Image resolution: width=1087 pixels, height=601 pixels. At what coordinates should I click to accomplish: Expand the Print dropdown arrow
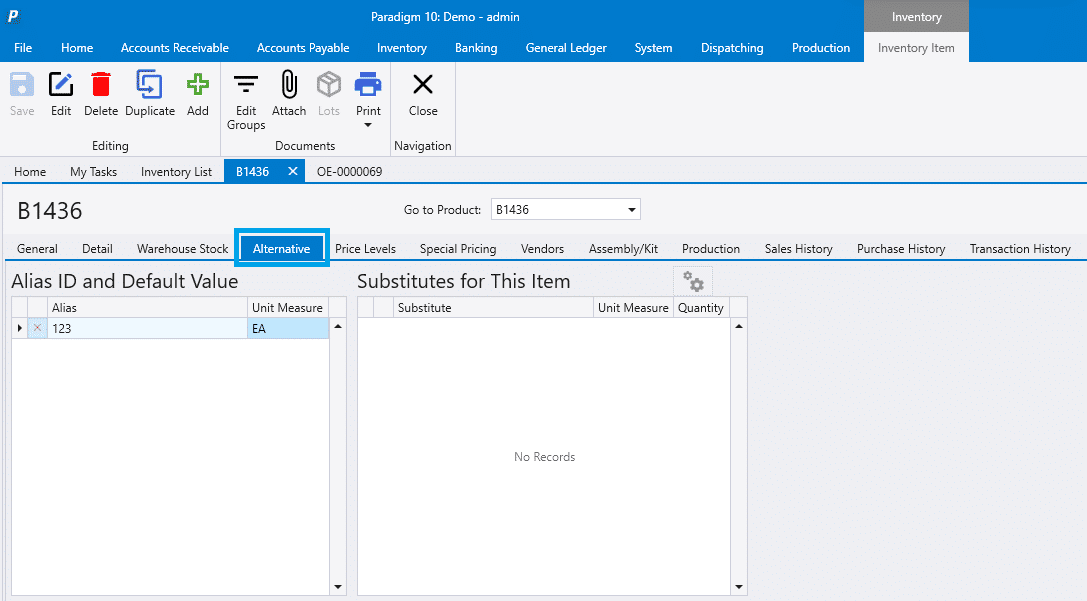pyautogui.click(x=368, y=125)
